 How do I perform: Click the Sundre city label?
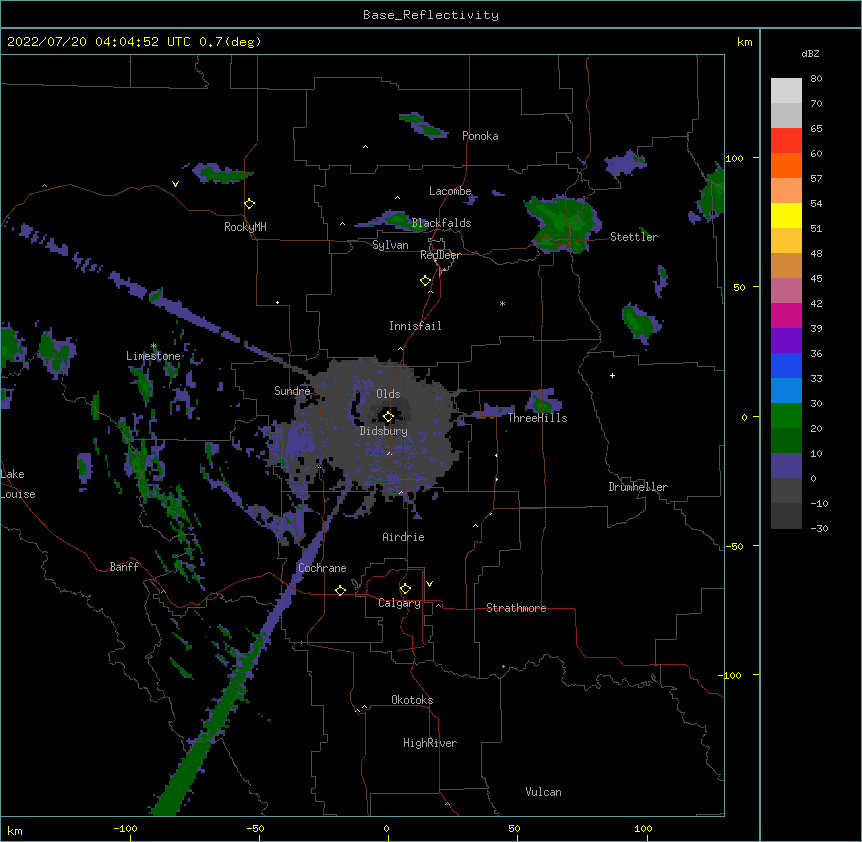(x=292, y=391)
